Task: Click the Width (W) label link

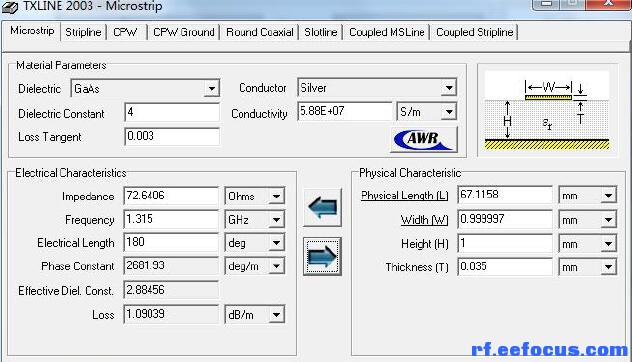Action: (x=424, y=220)
